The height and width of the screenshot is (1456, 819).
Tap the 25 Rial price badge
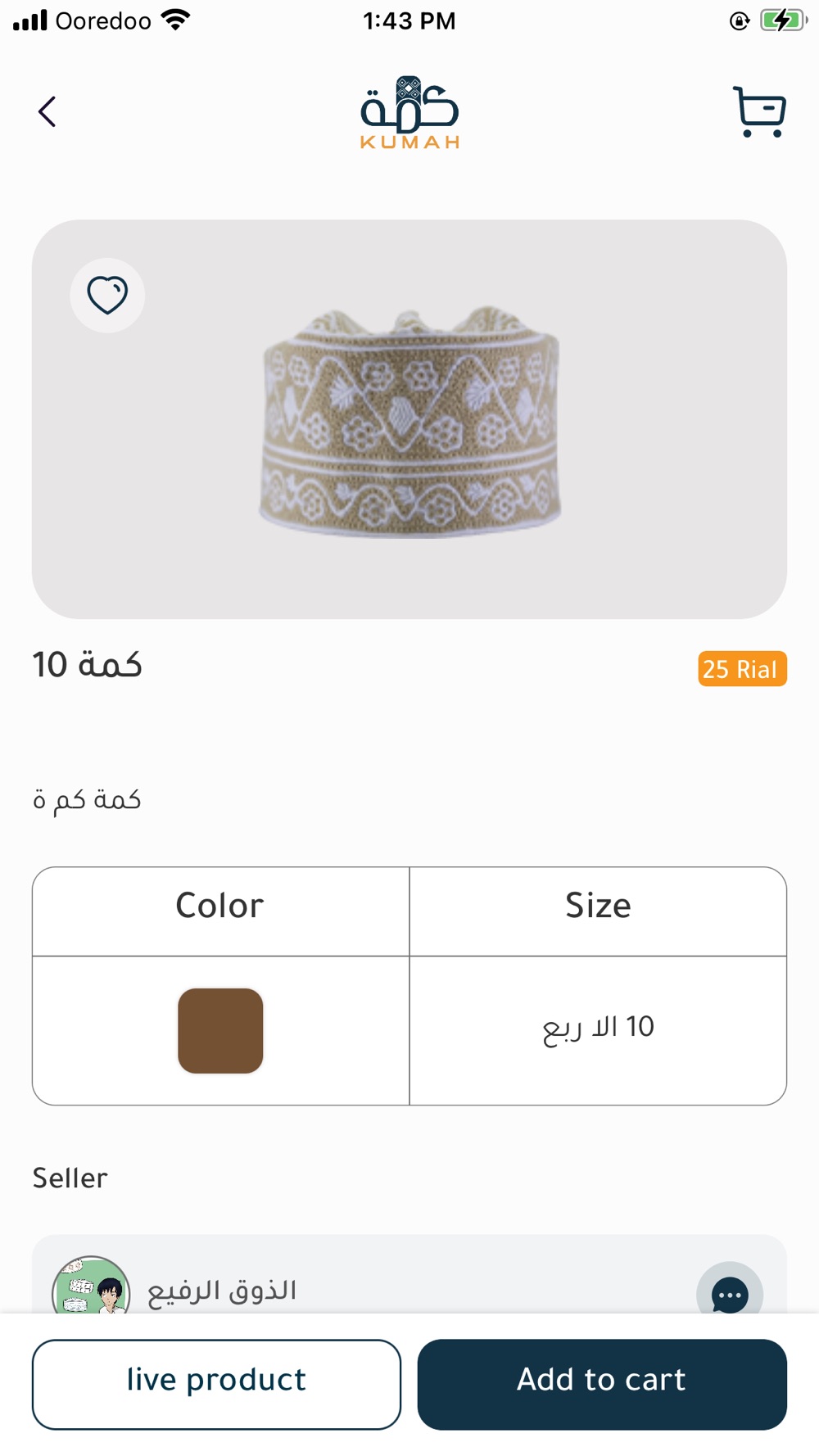741,669
